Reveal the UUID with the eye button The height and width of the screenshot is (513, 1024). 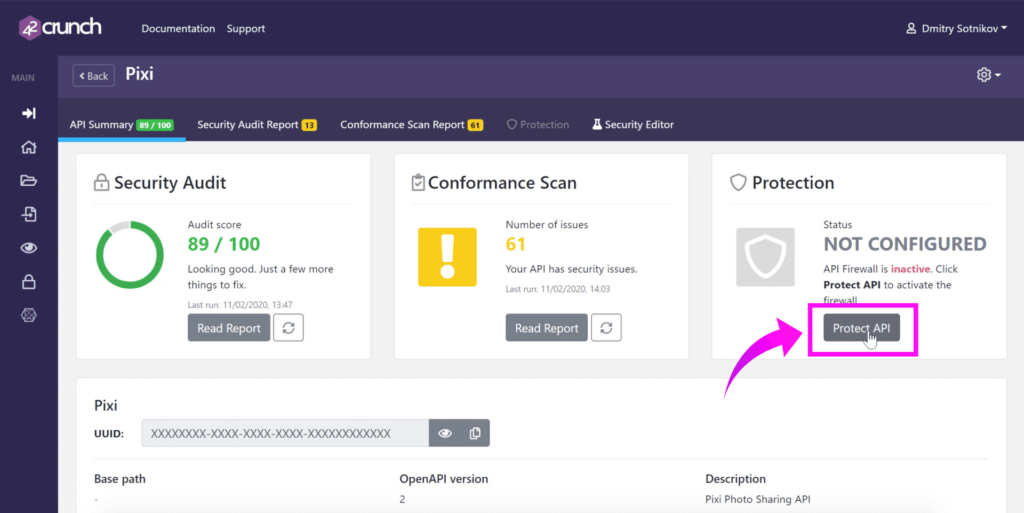point(445,433)
